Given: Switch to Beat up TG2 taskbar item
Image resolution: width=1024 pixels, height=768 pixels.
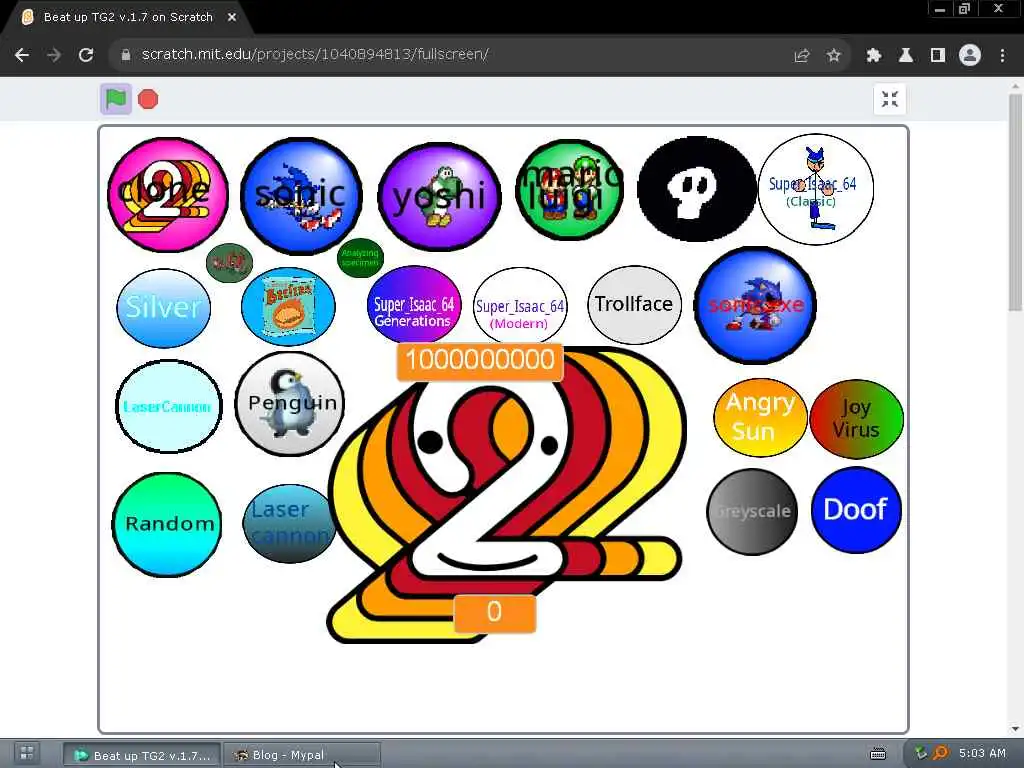Looking at the screenshot, I should pos(142,755).
